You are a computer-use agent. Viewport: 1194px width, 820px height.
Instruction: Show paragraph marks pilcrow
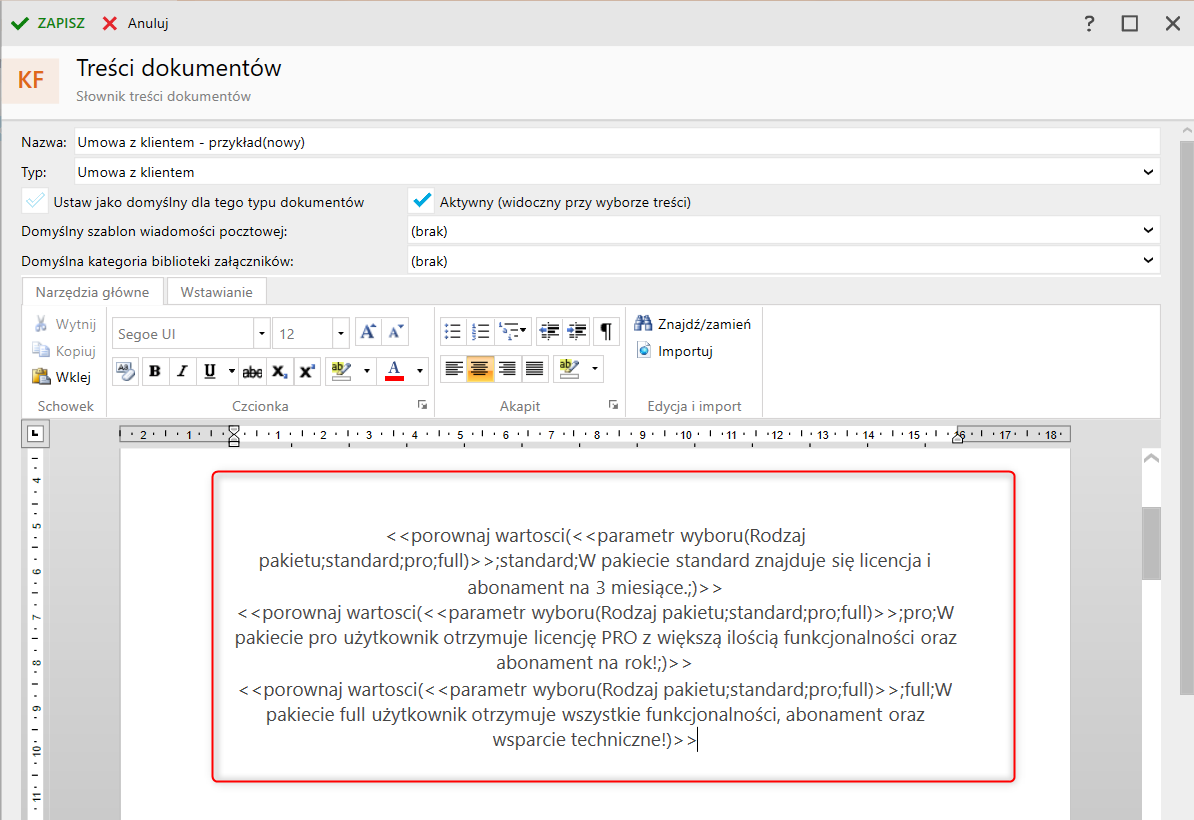[x=605, y=331]
